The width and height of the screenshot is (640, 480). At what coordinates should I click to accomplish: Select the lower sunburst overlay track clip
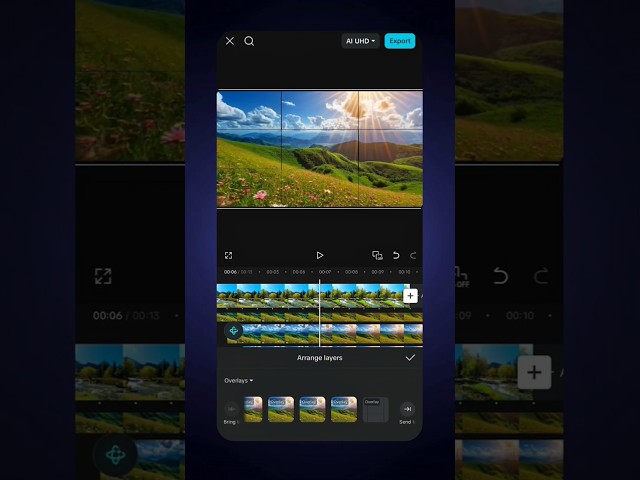[324, 334]
